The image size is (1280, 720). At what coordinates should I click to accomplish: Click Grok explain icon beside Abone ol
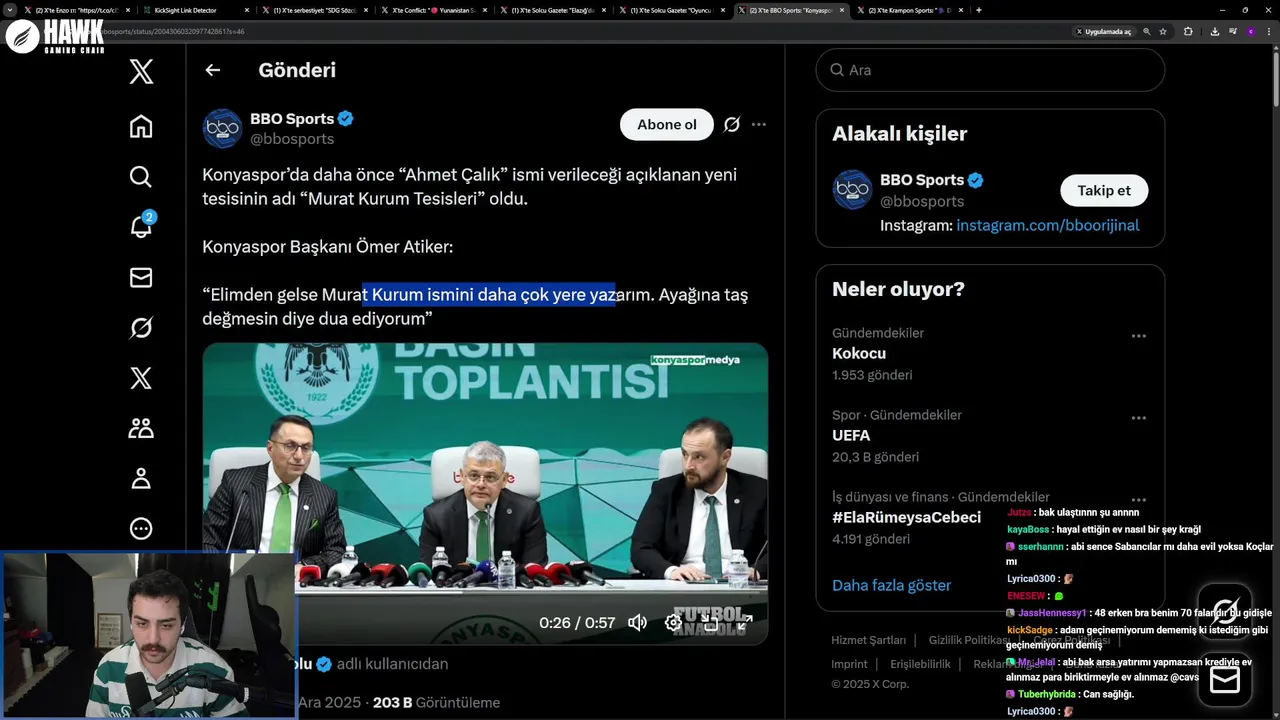tap(732, 124)
